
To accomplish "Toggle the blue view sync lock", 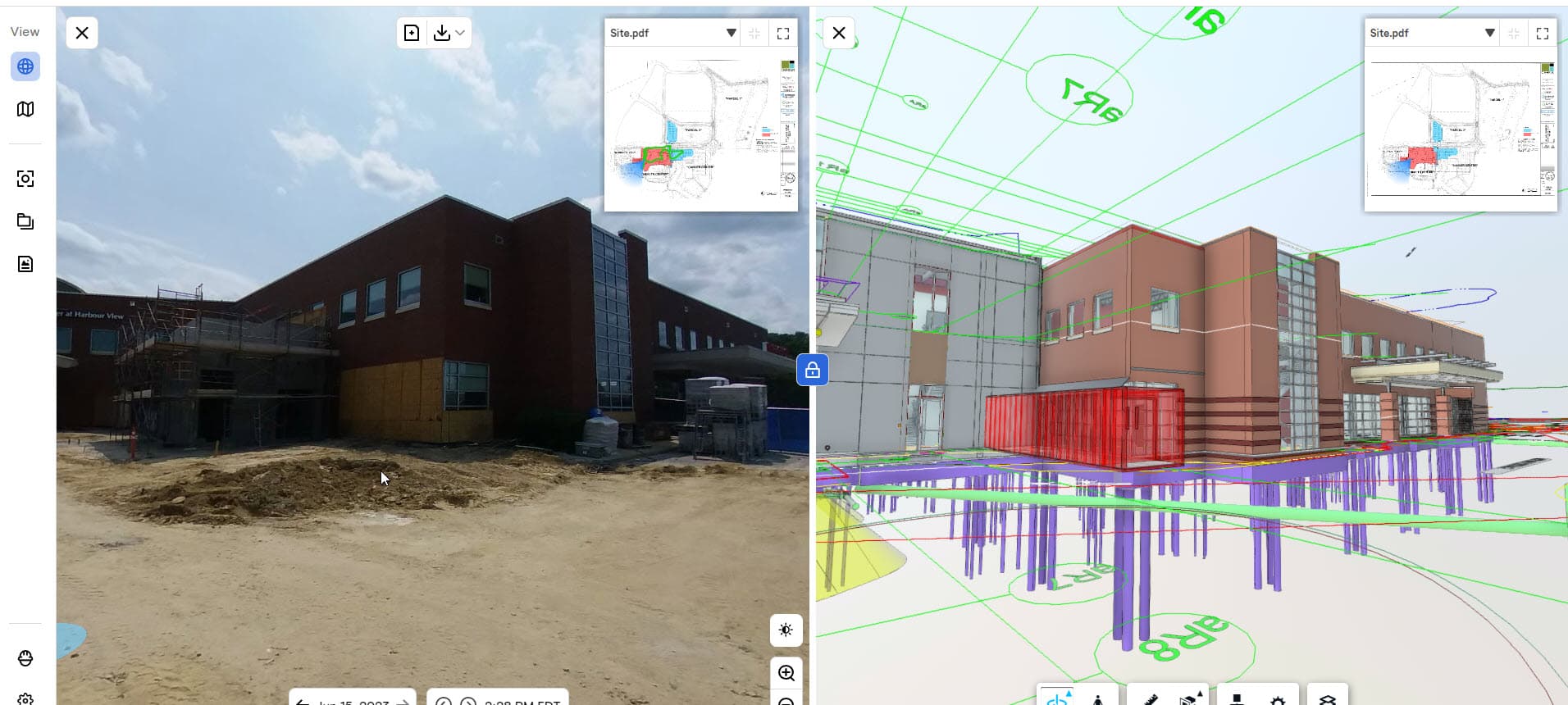I will (x=812, y=370).
